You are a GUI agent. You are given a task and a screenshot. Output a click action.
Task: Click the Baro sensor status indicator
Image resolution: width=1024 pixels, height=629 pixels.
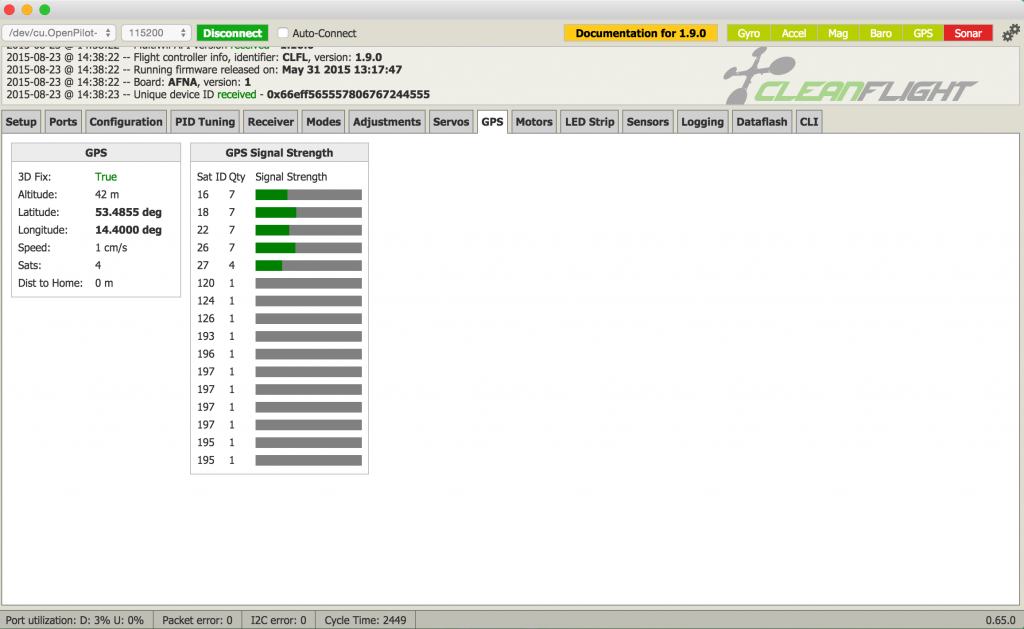880,33
